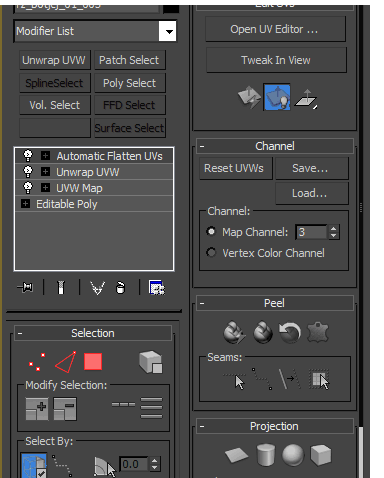Click the Pelt Map icon

[x=318, y=332]
